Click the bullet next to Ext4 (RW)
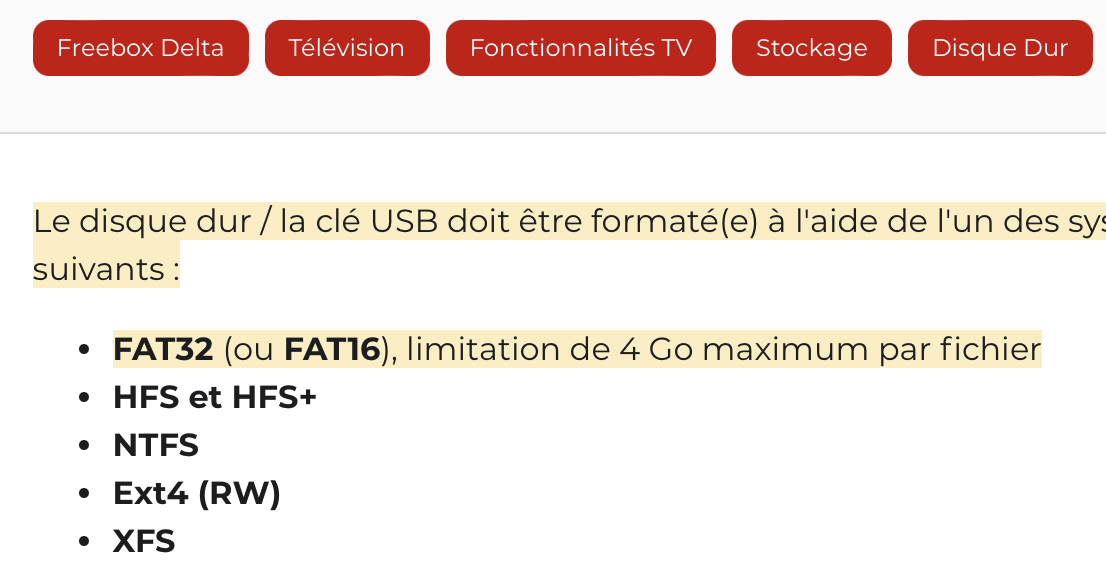Image resolution: width=1106 pixels, height=584 pixels. point(85,494)
